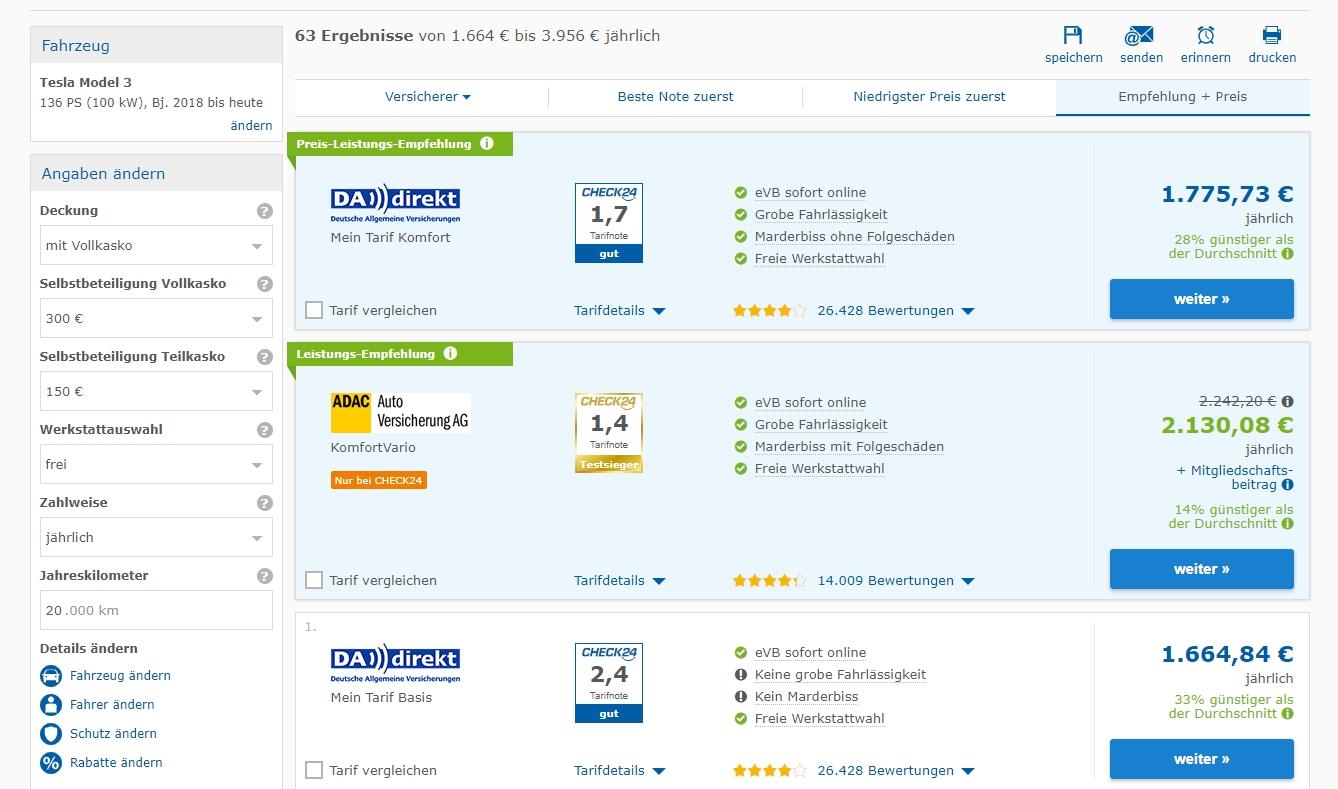Click "Marderbiss ohne Folgeschäden" feature text

[x=855, y=237]
